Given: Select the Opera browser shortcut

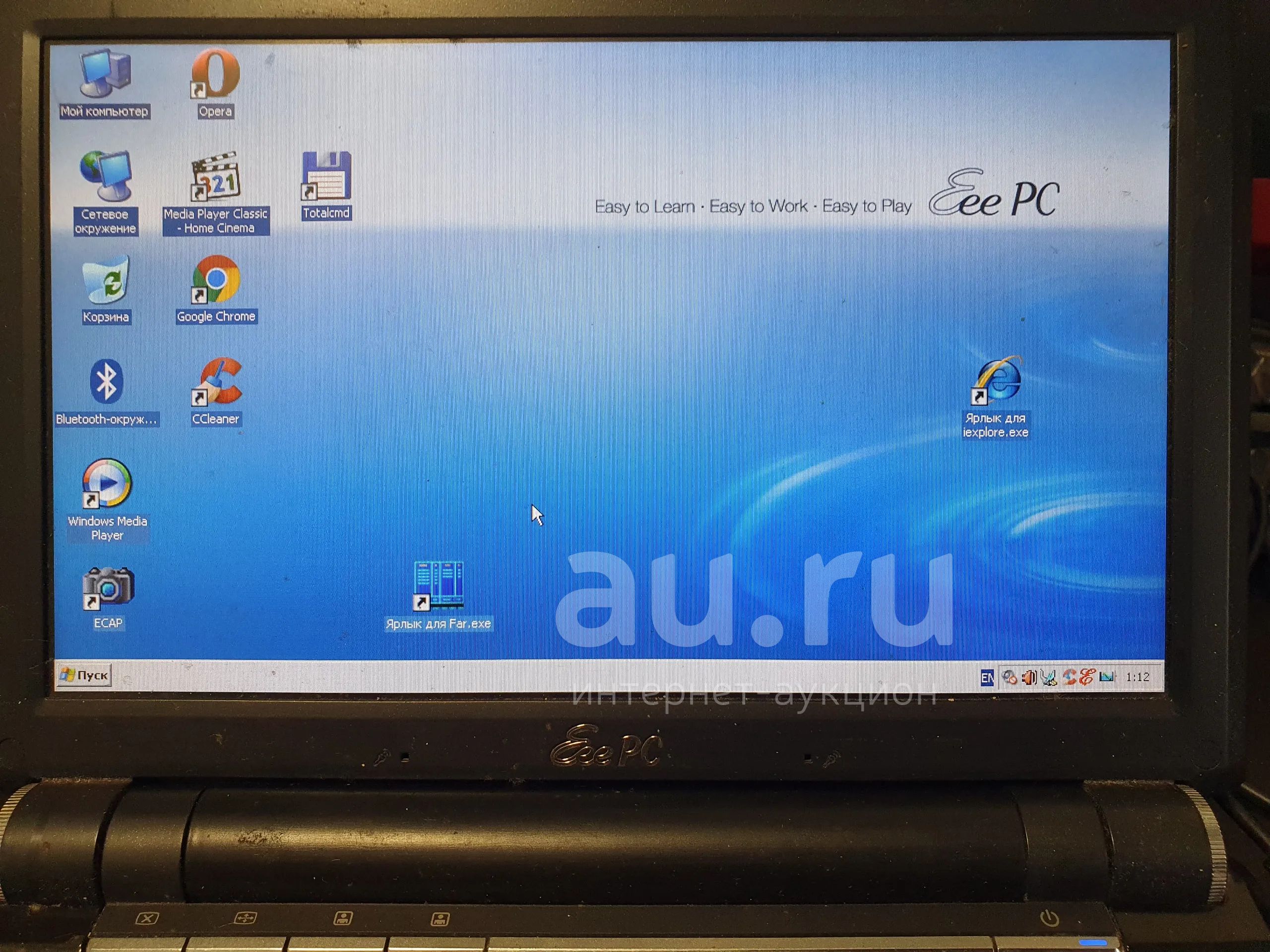Looking at the screenshot, I should coord(215,73).
